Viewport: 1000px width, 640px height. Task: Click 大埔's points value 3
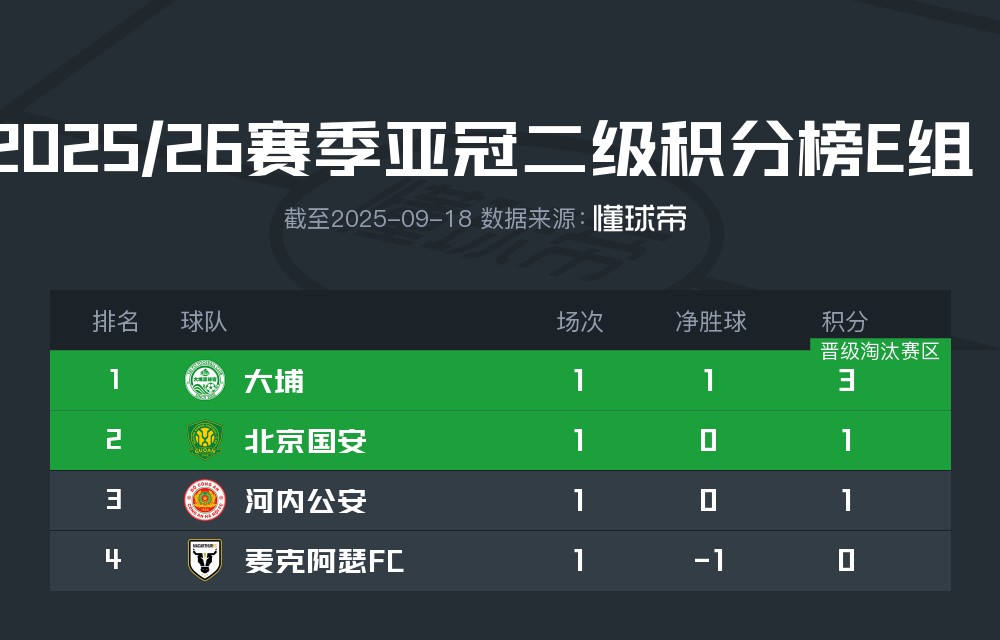[x=846, y=381]
